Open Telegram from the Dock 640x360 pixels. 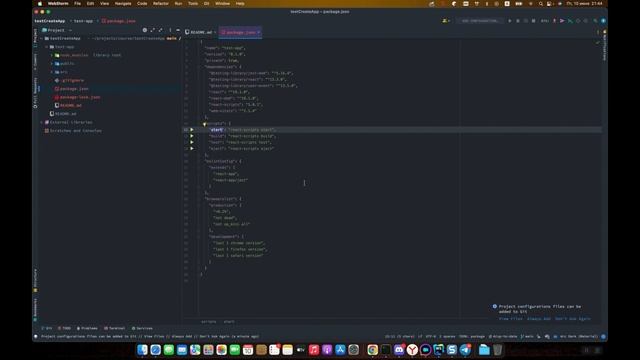pos(465,350)
